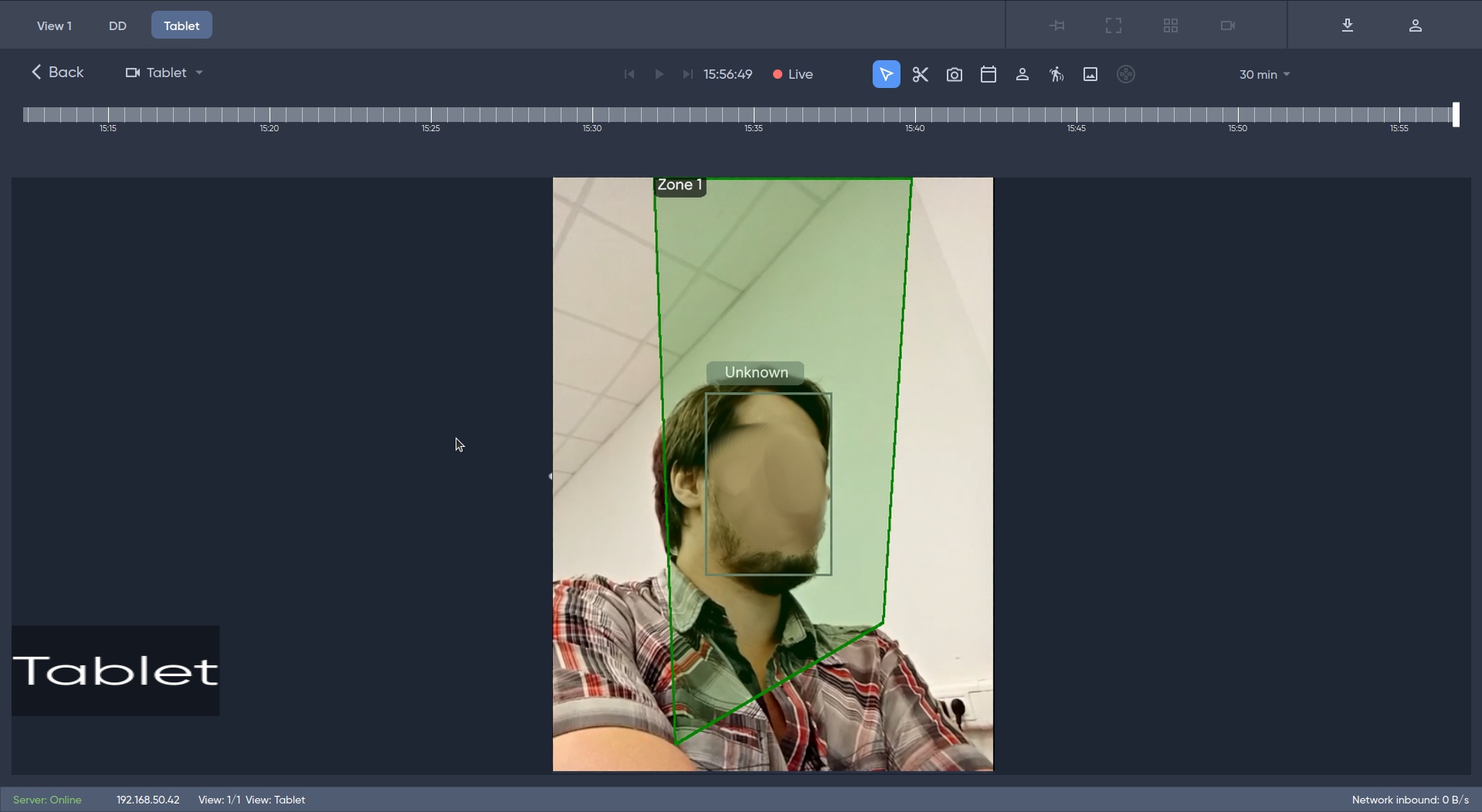Switch to the DD tab

pos(117,25)
